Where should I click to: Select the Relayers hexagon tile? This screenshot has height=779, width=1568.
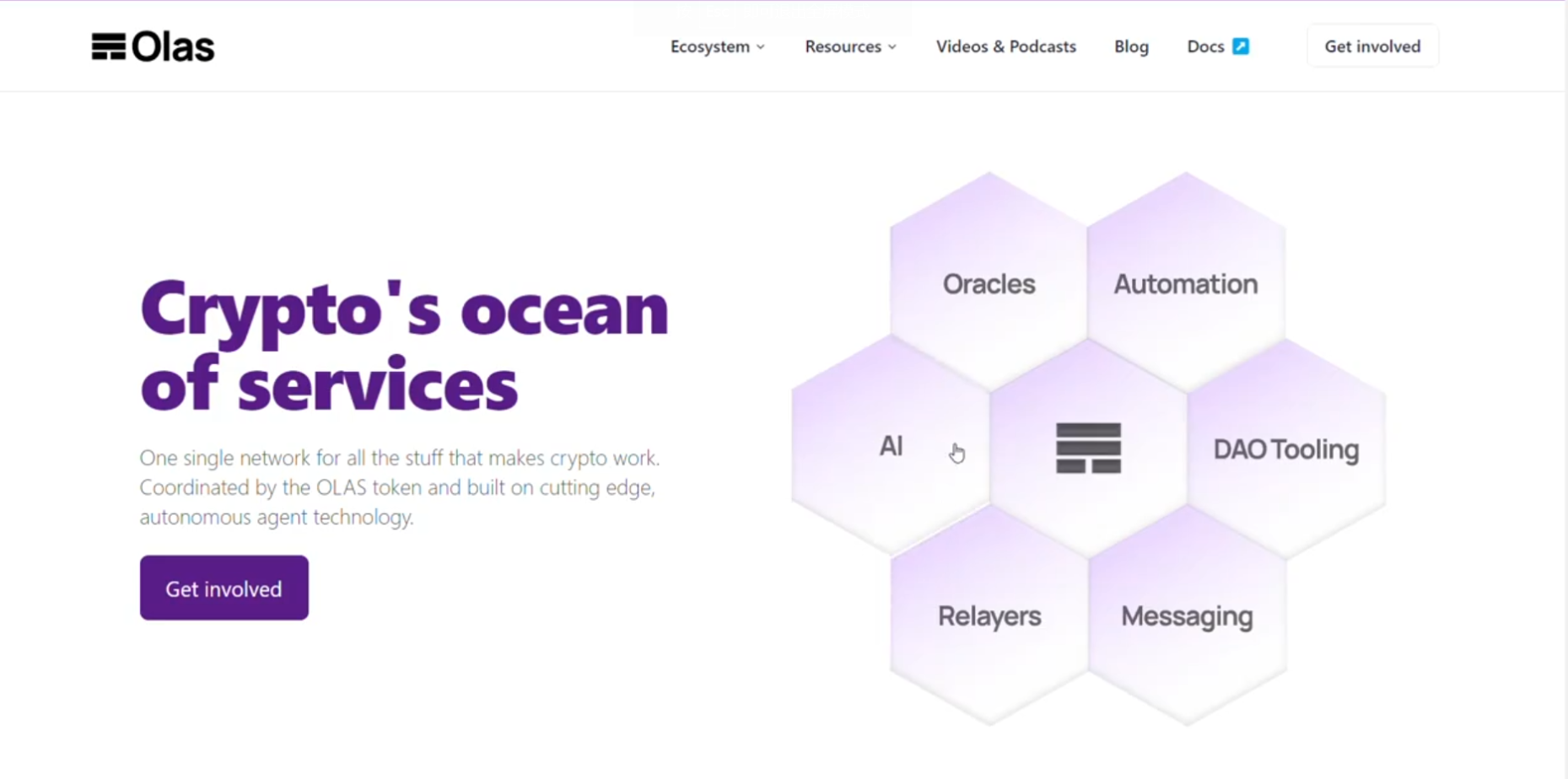pyautogui.click(x=989, y=616)
